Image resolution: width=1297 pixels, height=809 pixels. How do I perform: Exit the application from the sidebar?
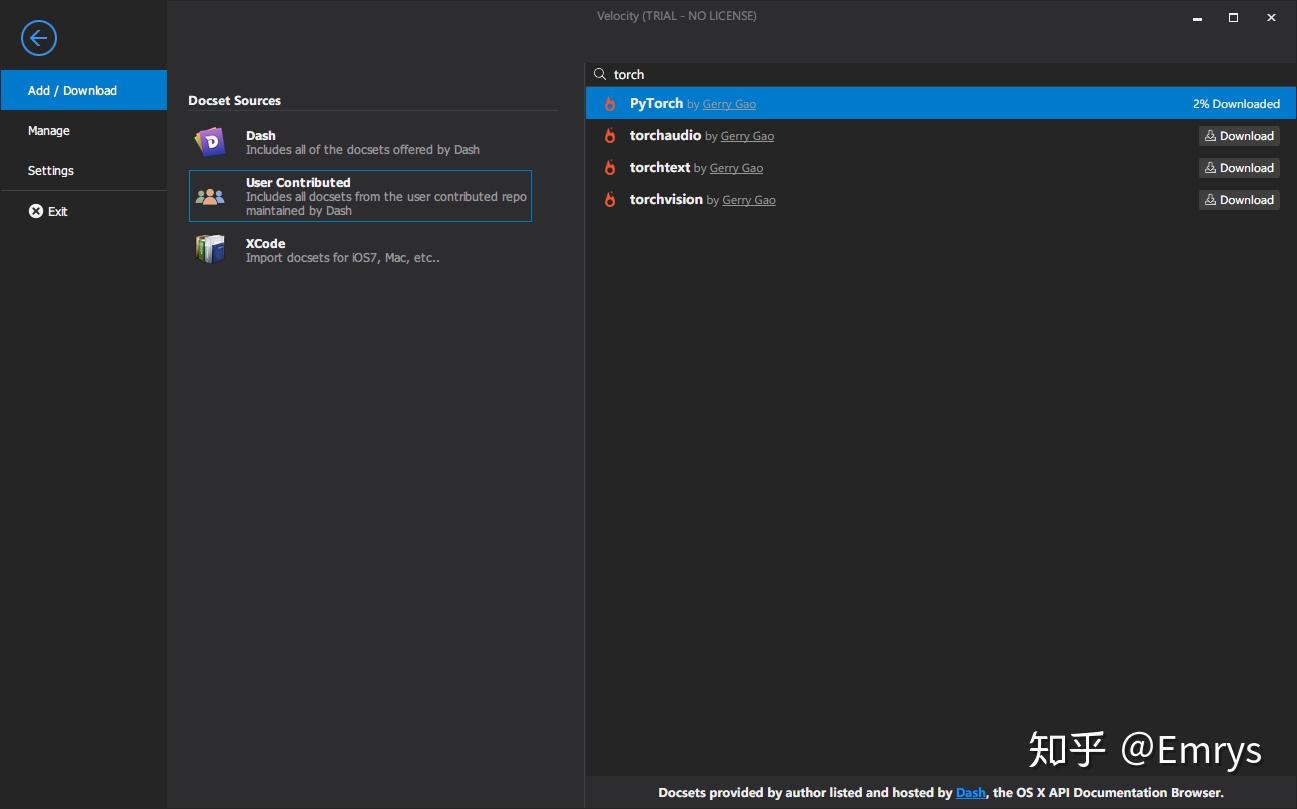click(x=49, y=212)
